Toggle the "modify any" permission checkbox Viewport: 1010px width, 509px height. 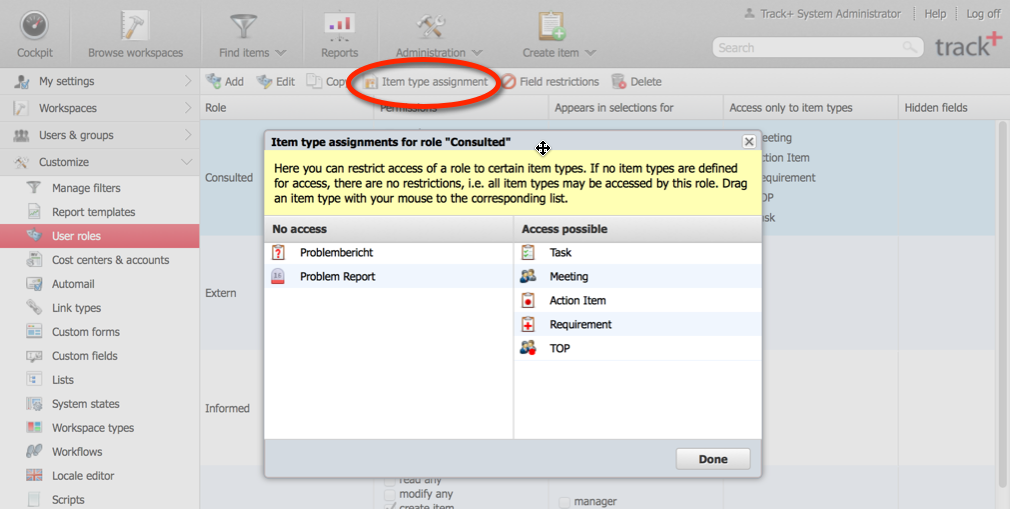pyautogui.click(x=390, y=494)
